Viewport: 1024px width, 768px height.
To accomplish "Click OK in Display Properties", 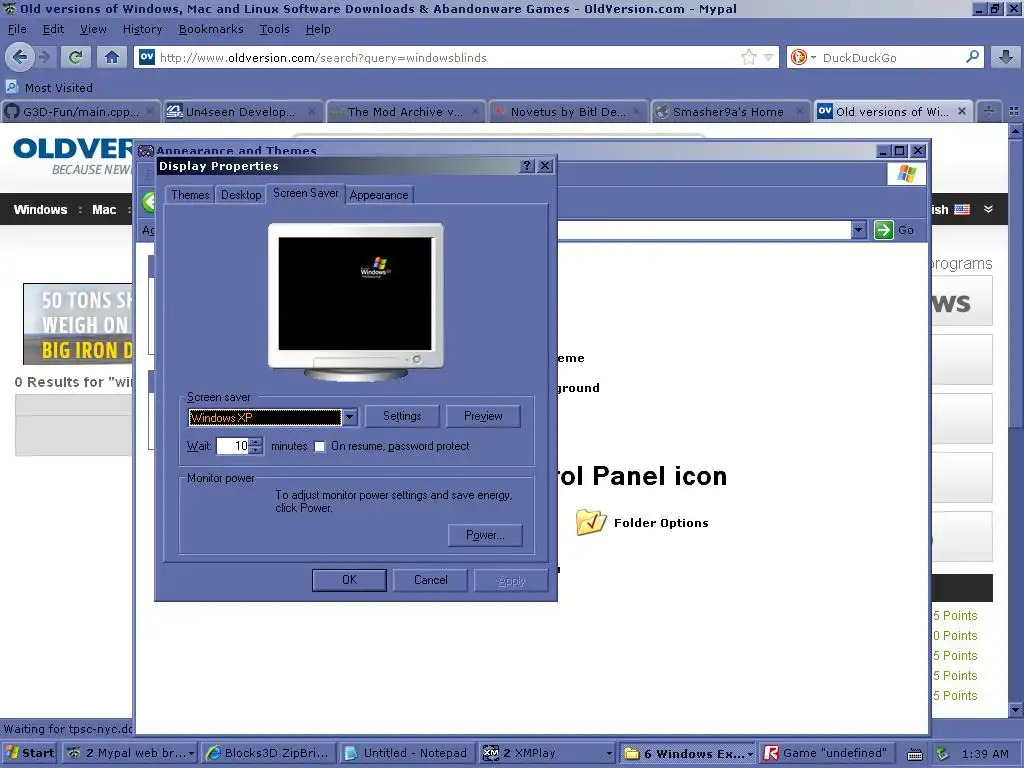I will point(349,580).
